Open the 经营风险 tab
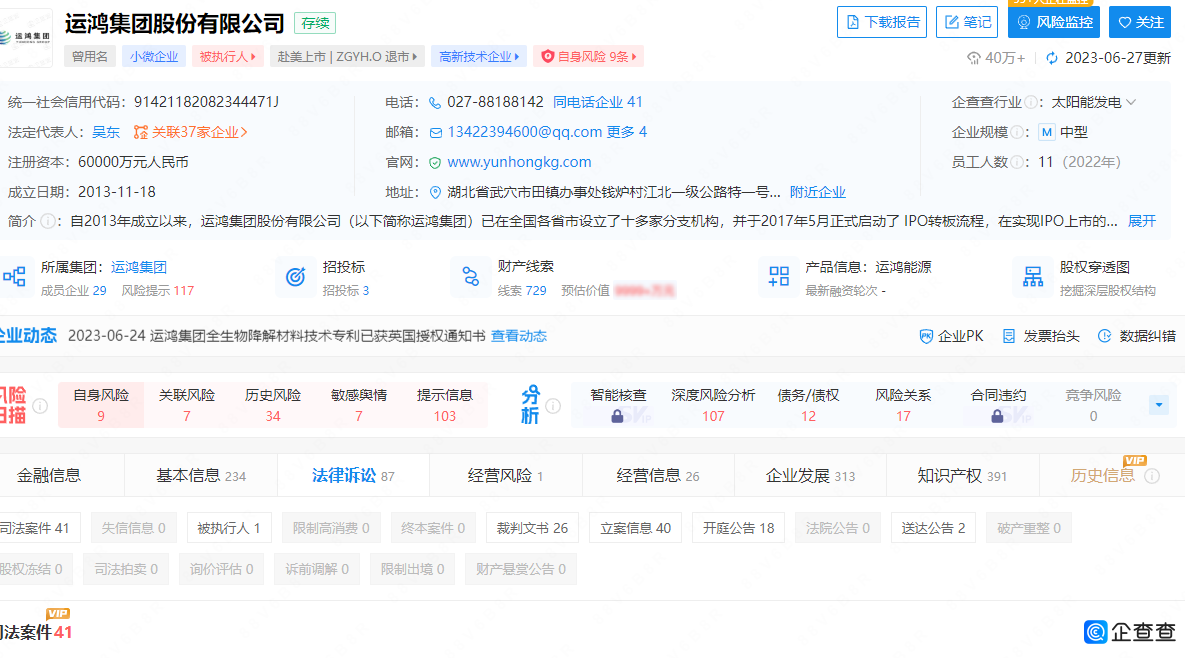 tap(506, 476)
